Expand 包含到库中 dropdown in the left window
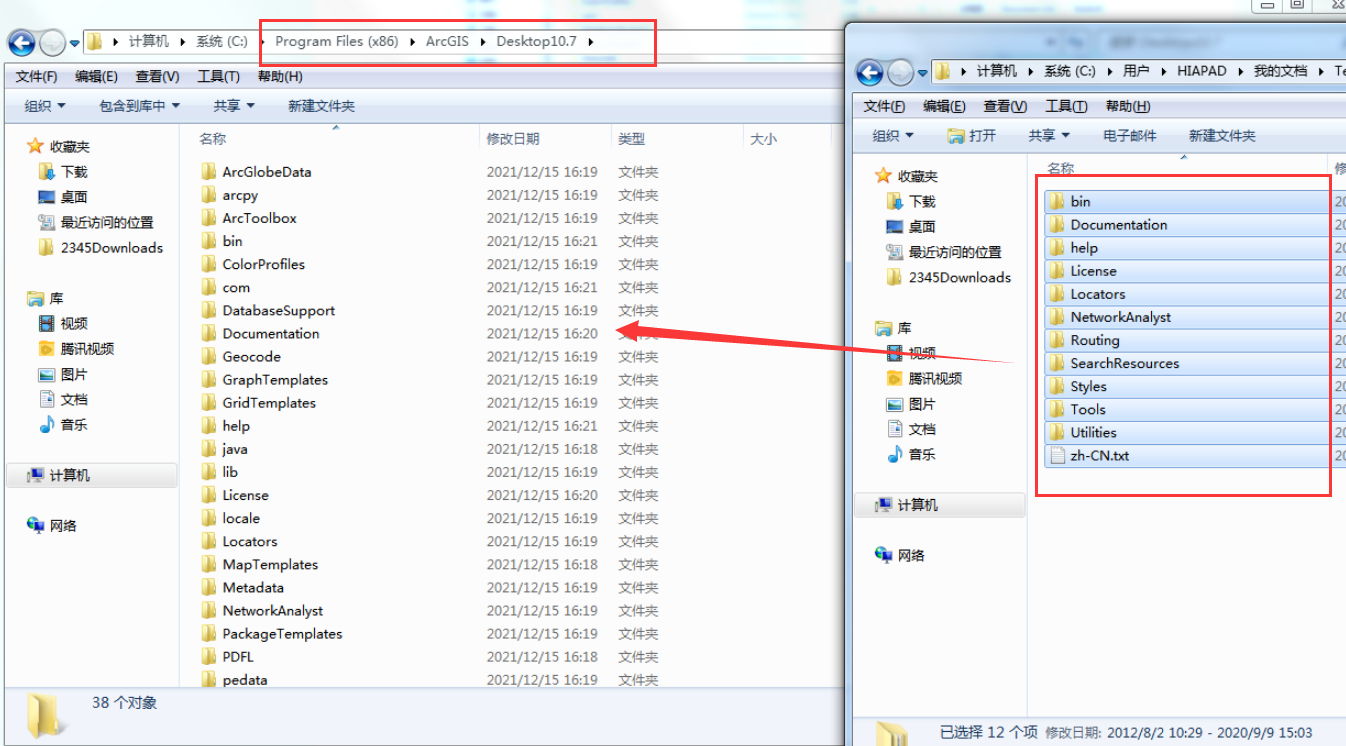1346x746 pixels. tap(140, 106)
